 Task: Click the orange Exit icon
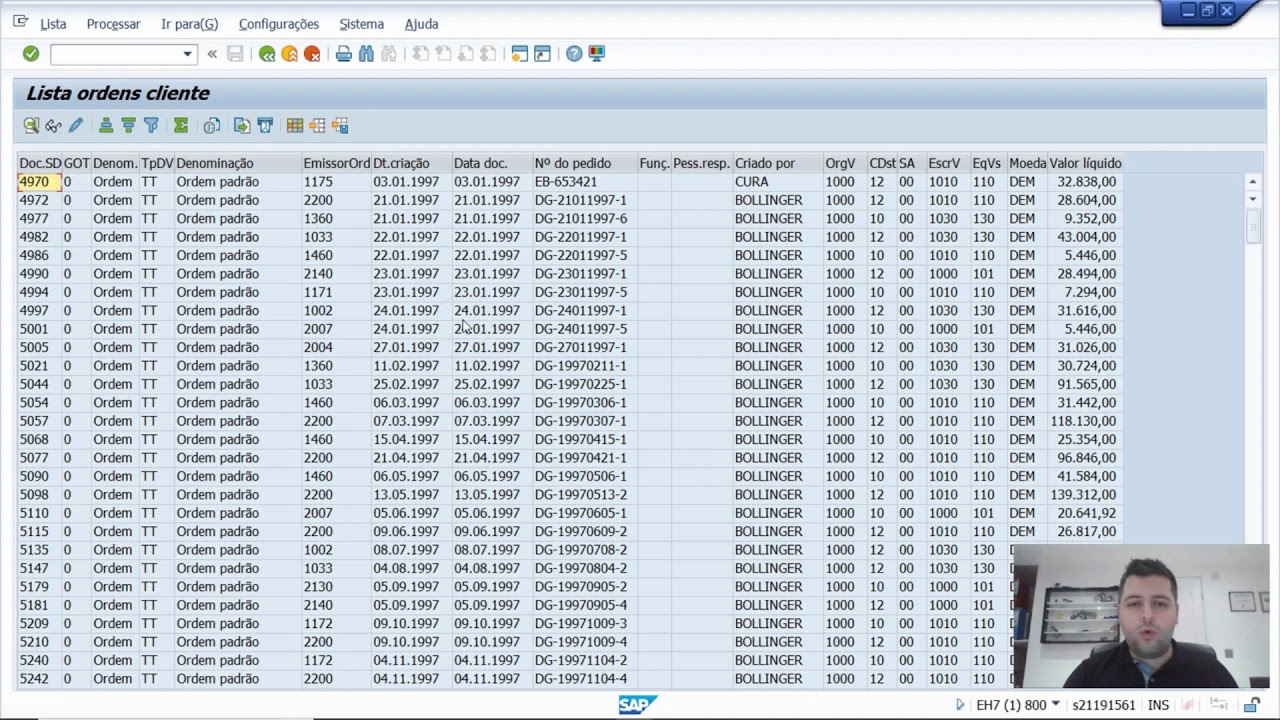click(289, 54)
